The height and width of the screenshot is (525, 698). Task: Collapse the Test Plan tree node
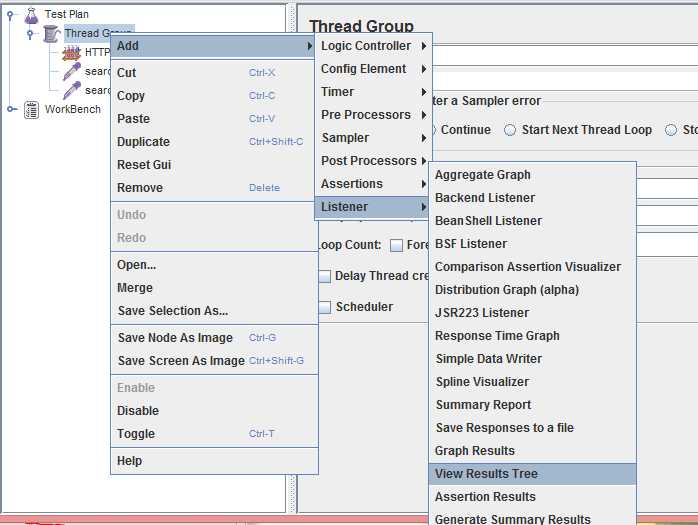[11, 15]
